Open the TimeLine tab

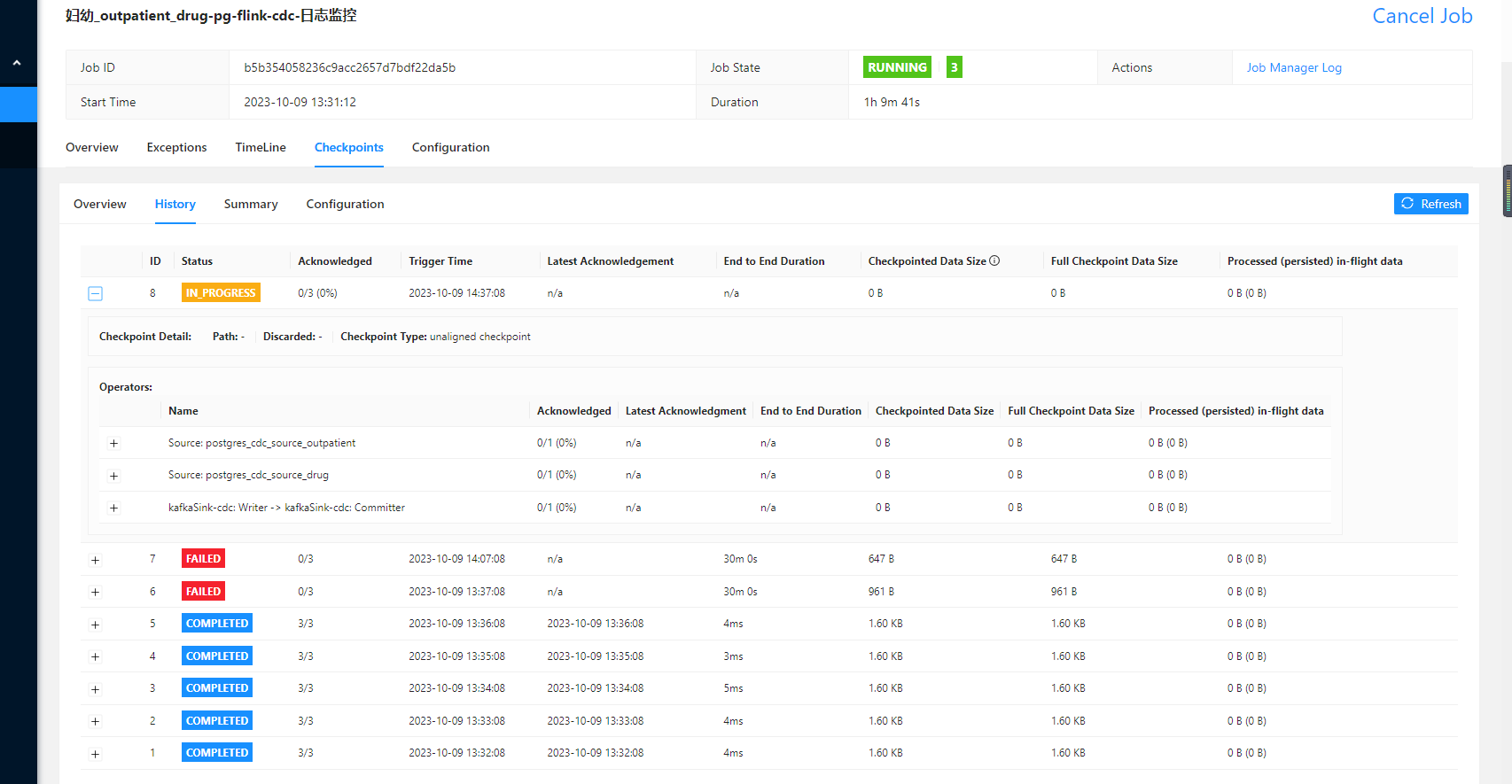(261, 147)
